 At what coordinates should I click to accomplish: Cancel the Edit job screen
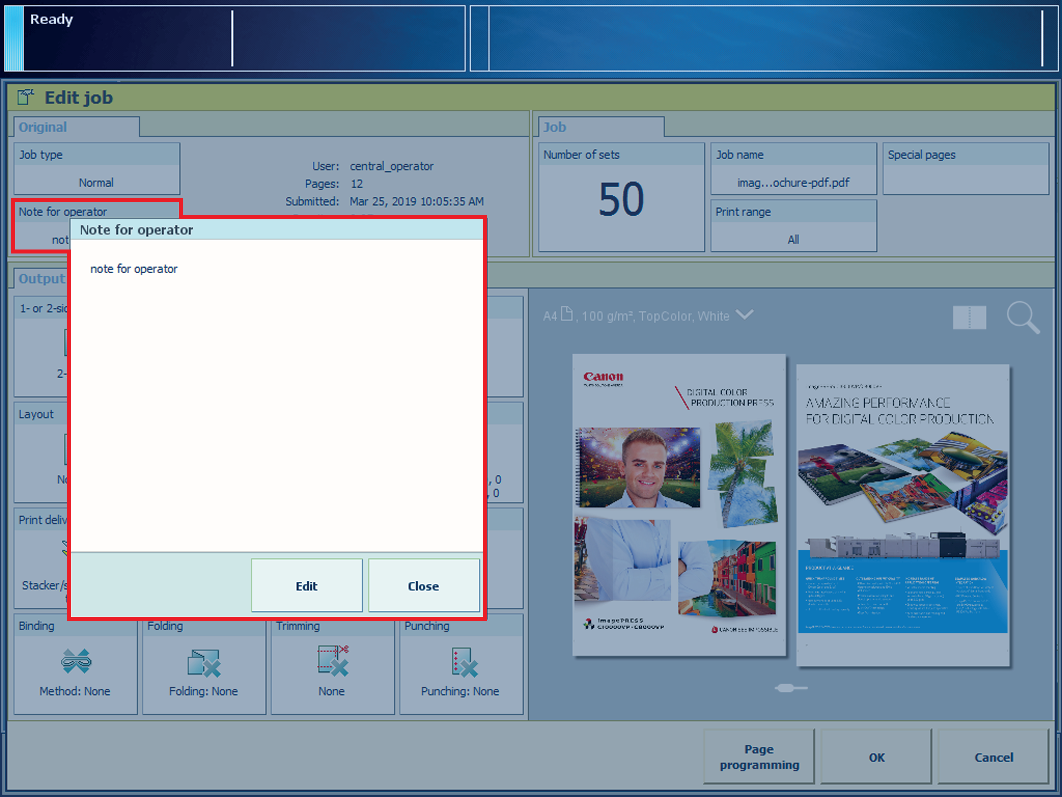click(x=993, y=757)
